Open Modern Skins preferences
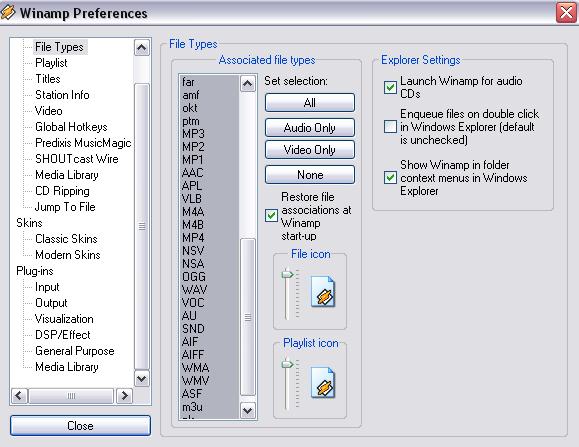Viewport: 579px width, 447px height. [x=68, y=255]
